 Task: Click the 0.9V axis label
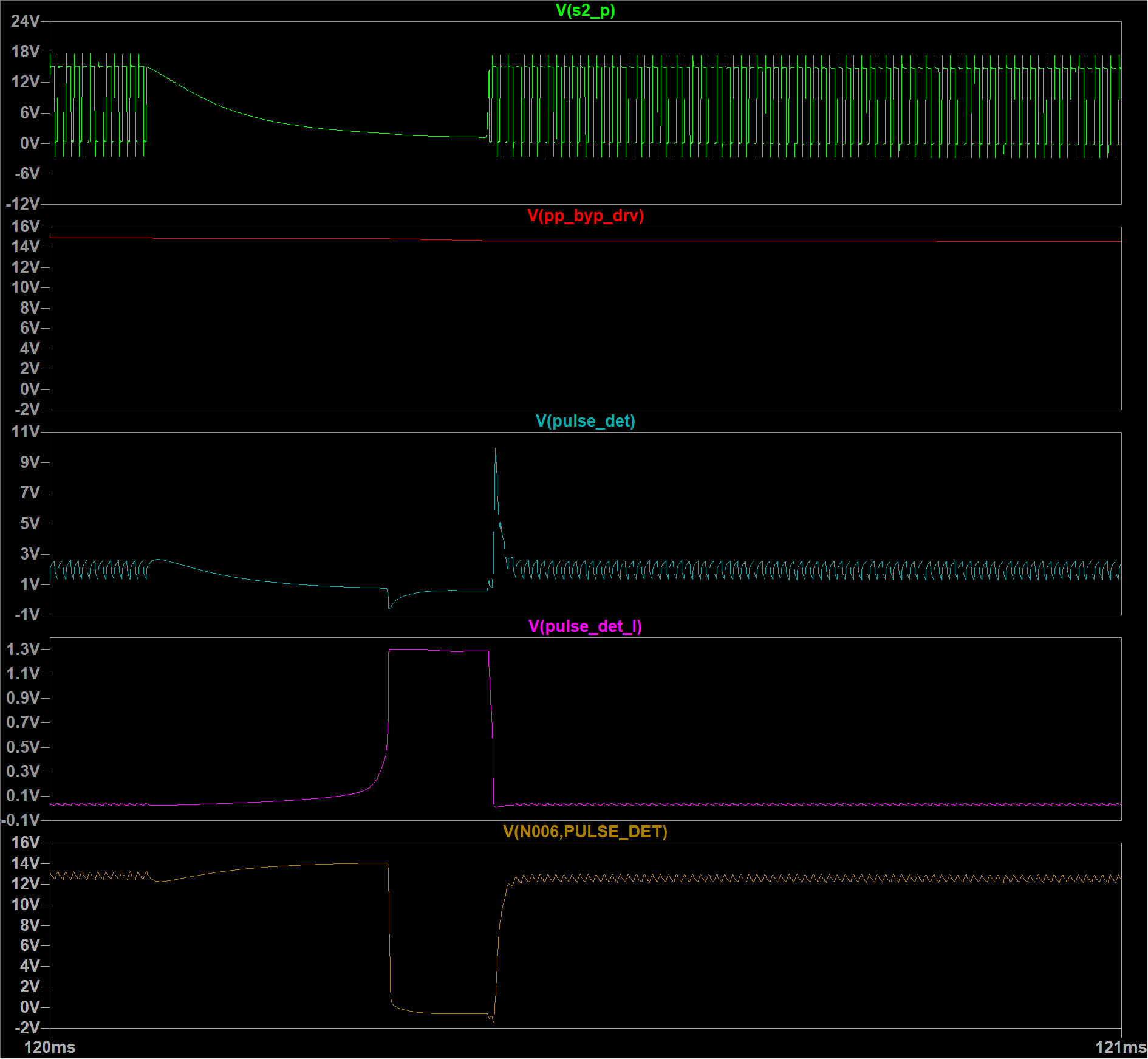pyautogui.click(x=23, y=698)
